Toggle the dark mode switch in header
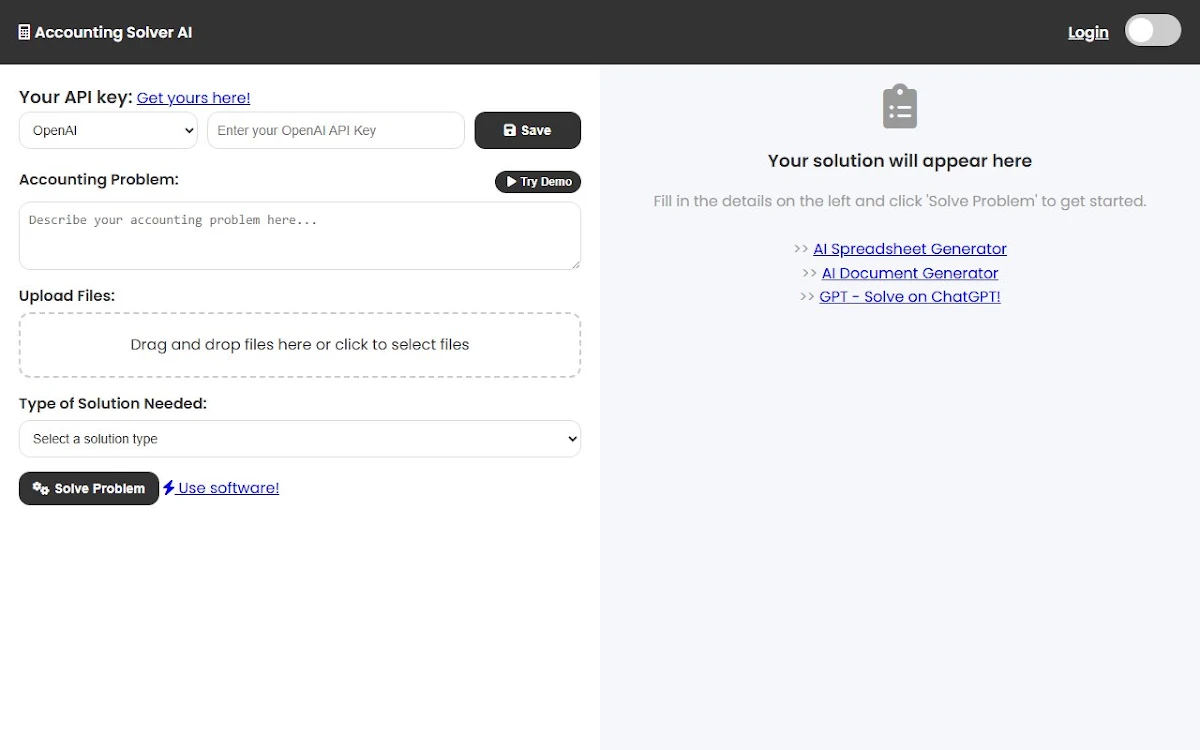The height and width of the screenshot is (750, 1200). [x=1153, y=31]
